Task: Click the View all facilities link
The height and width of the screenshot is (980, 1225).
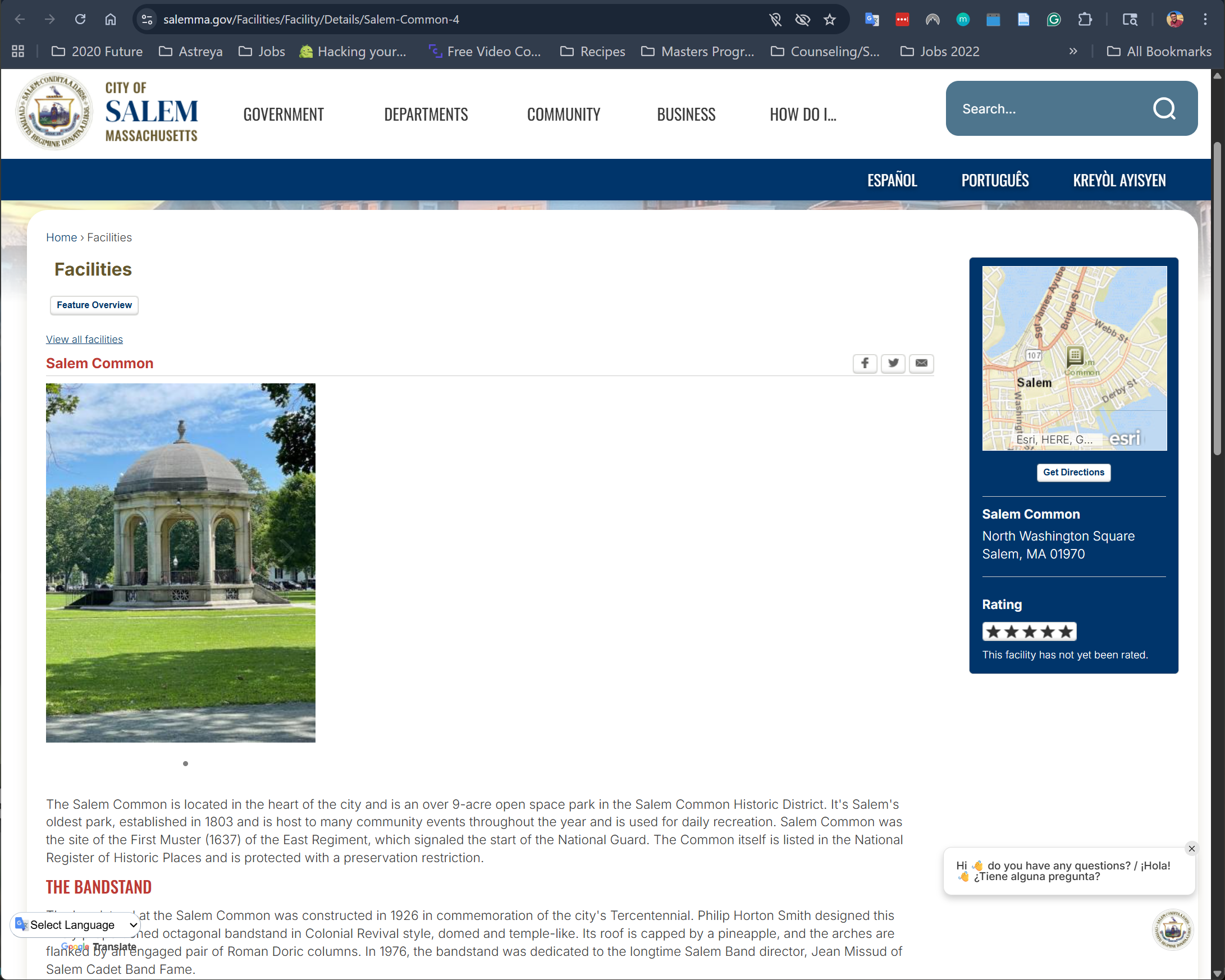Action: 84,339
